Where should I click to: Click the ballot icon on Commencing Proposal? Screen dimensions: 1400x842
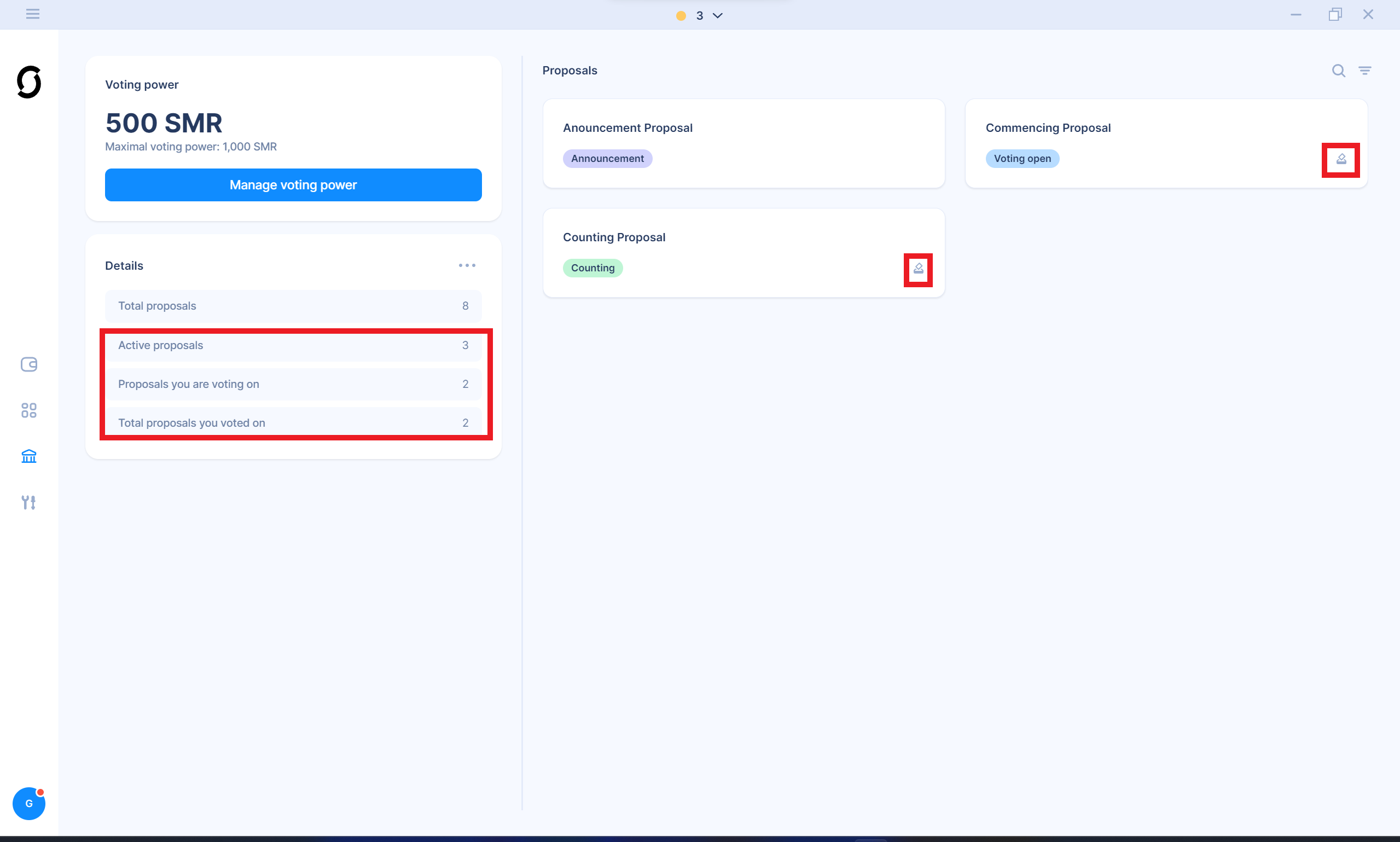pyautogui.click(x=1341, y=159)
